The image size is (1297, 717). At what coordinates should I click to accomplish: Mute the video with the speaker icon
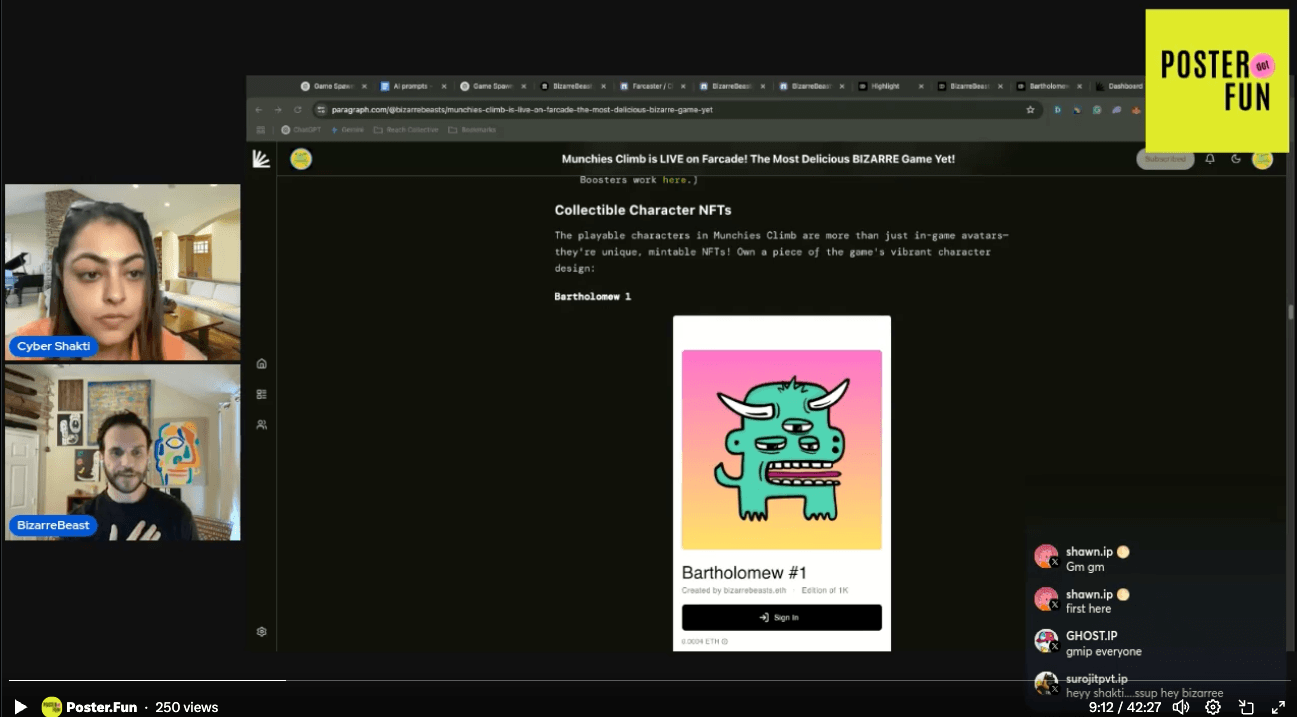tap(1181, 707)
